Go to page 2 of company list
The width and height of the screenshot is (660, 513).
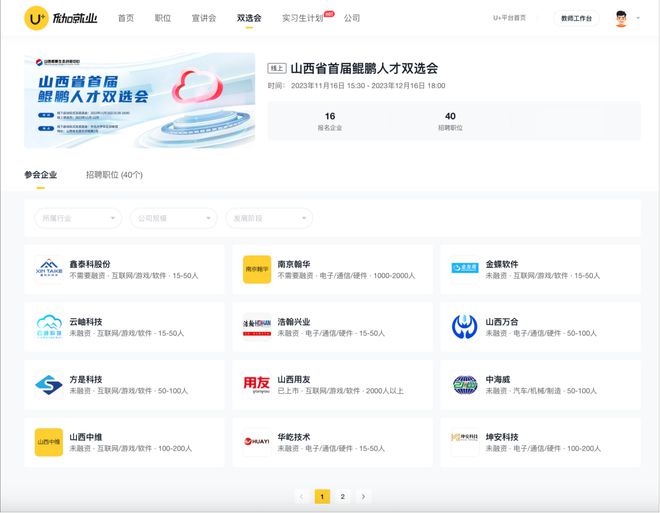point(342,496)
